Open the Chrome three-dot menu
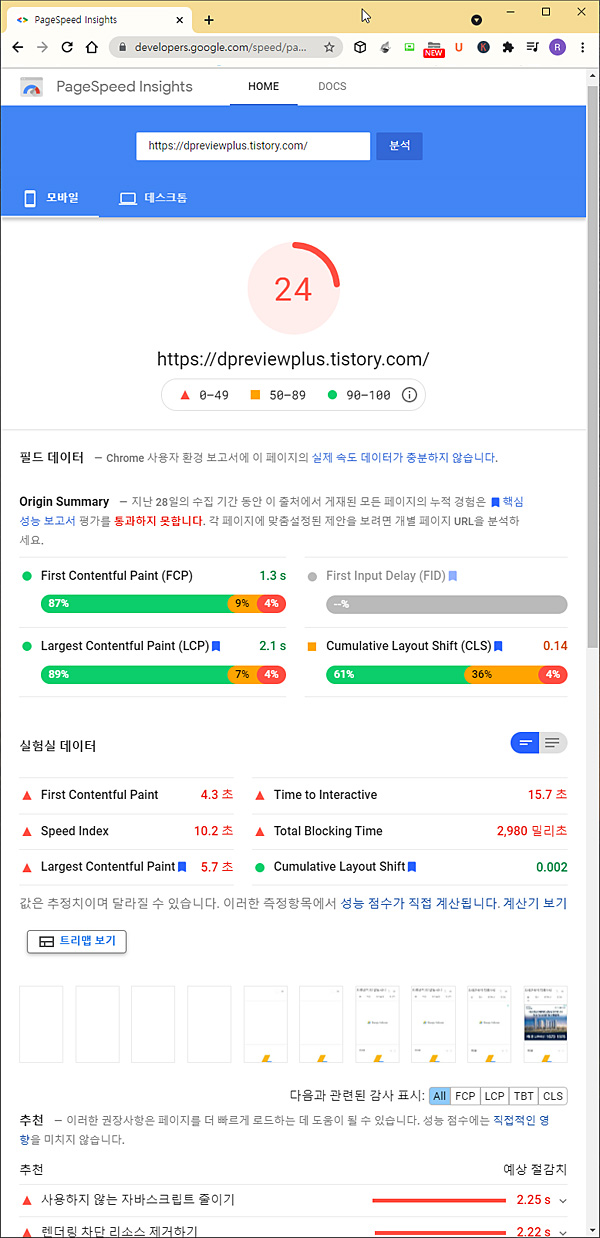Viewport: 600px width, 1238px height. click(x=582, y=47)
